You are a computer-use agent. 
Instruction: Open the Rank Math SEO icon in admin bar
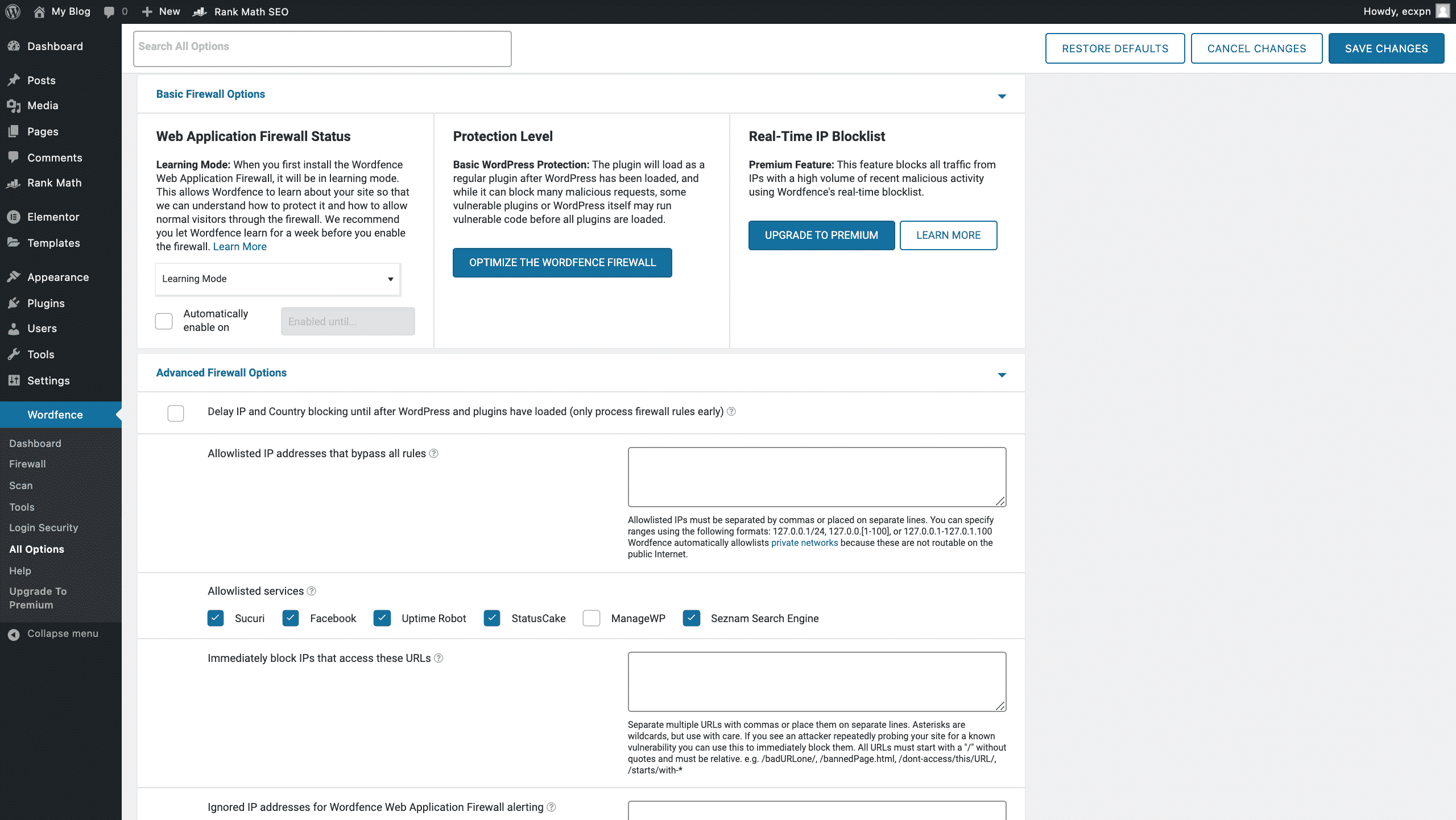point(200,11)
